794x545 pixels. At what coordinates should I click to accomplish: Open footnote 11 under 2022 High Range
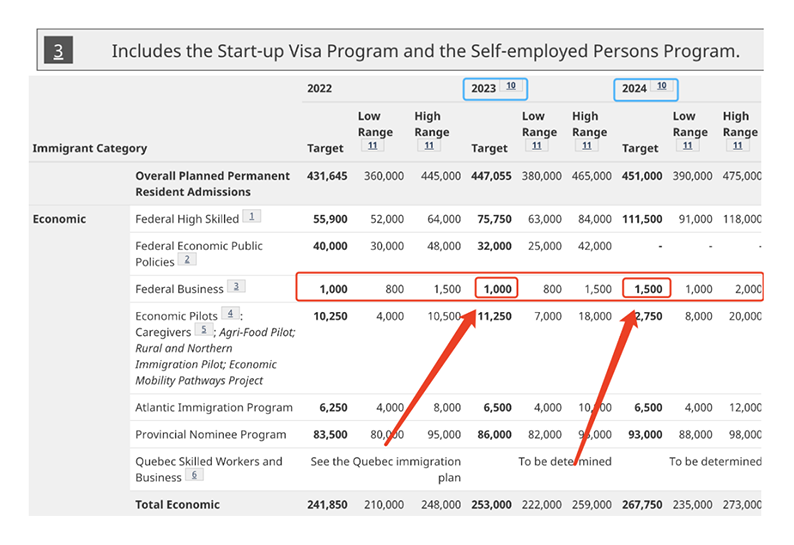429,146
